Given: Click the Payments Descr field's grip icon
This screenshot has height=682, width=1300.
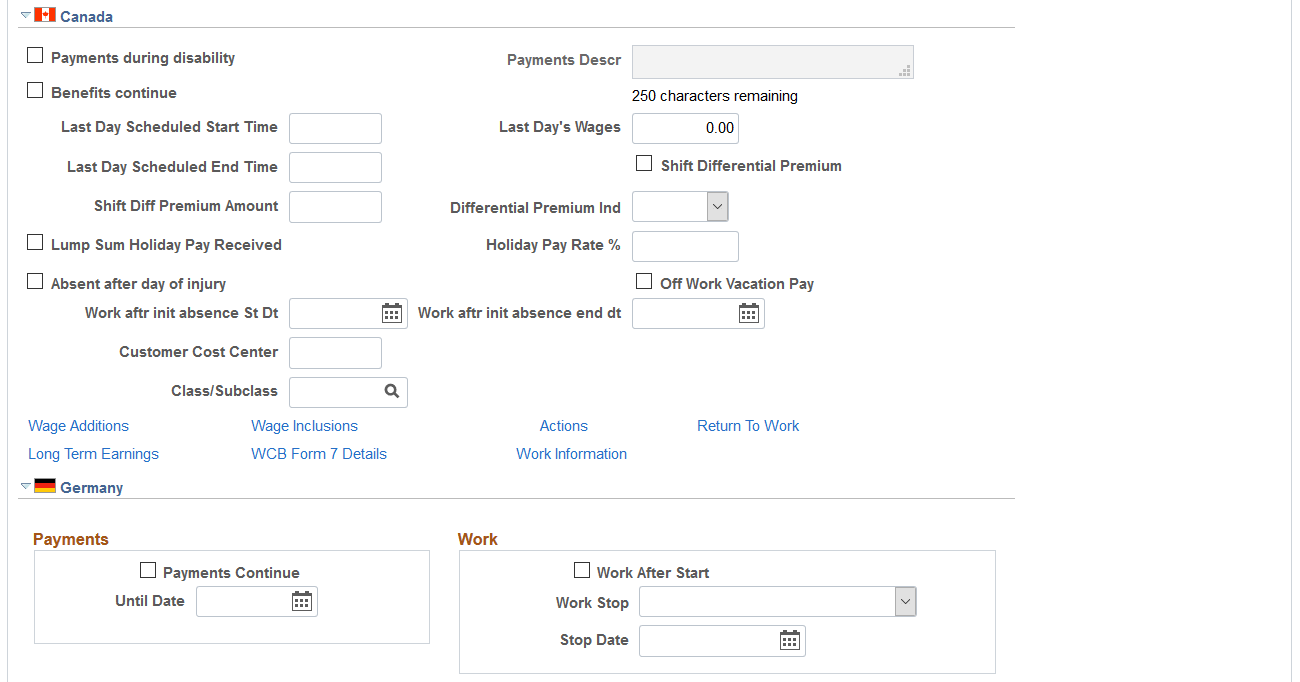Looking at the screenshot, I should point(905,71).
